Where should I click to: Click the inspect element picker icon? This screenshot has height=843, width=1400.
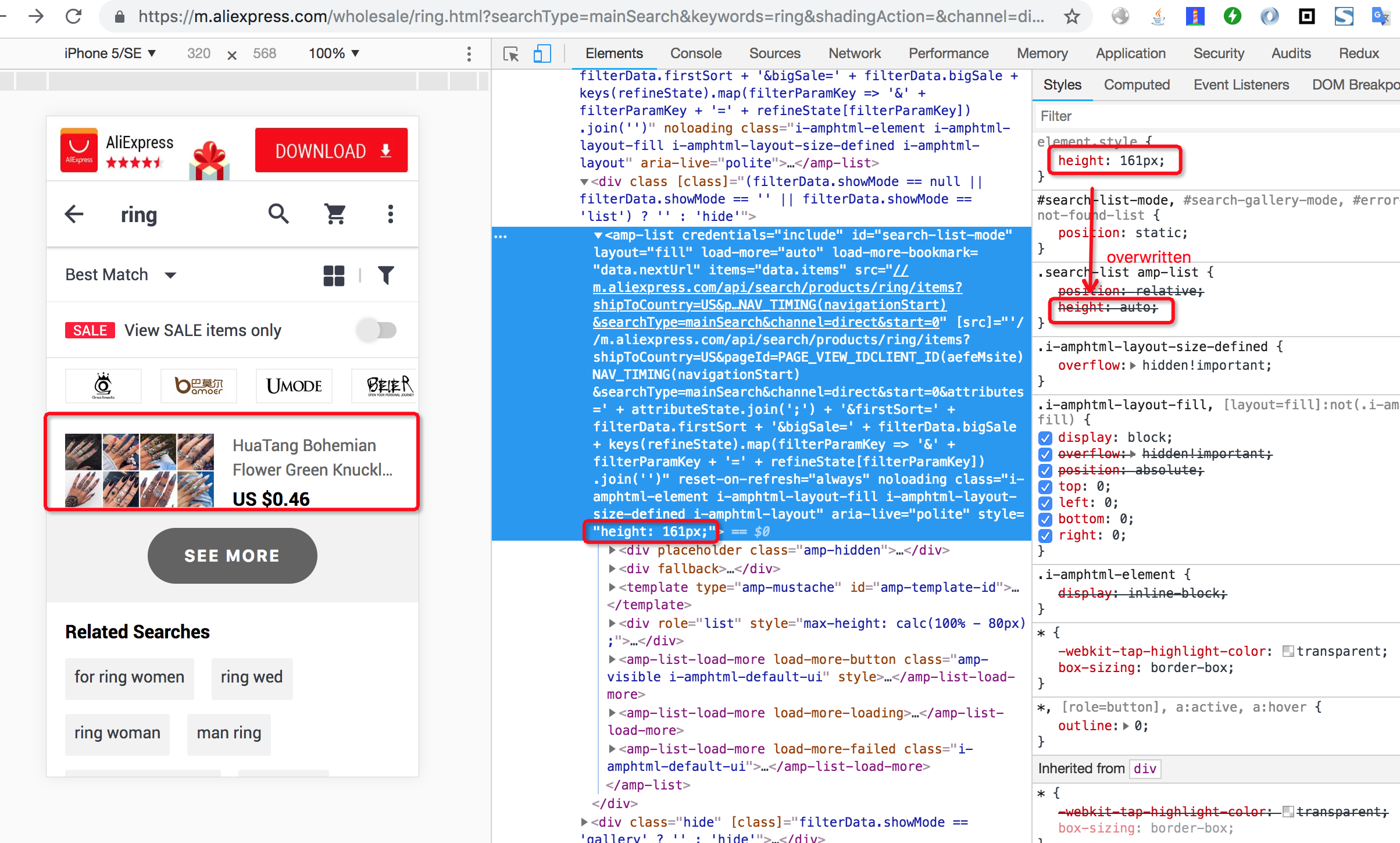click(511, 54)
